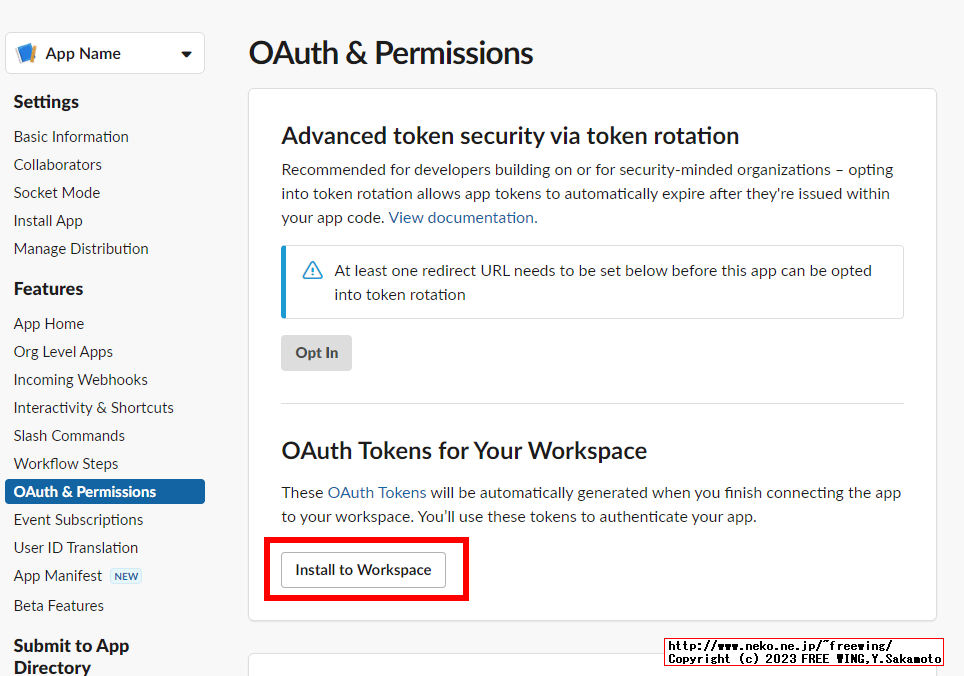The width and height of the screenshot is (964, 676).
Task: Click the NEW badge next to App Manifest
Action: [126, 576]
